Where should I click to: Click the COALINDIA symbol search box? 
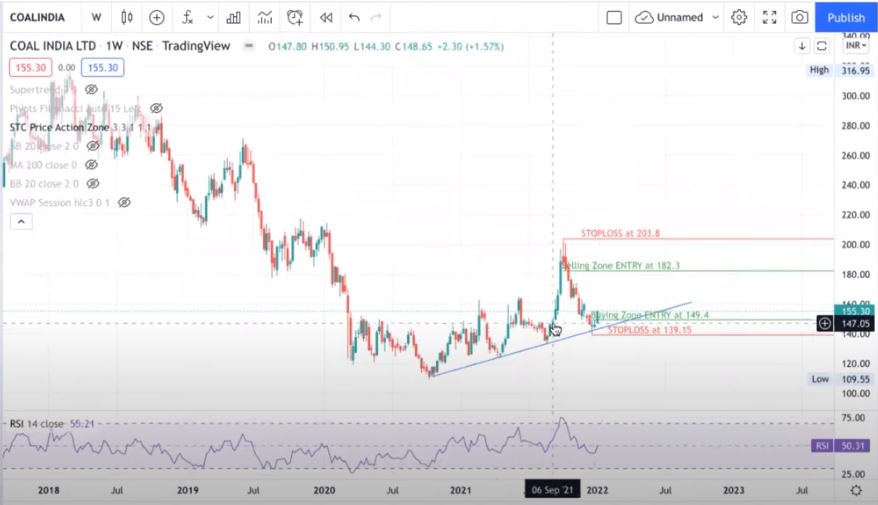click(40, 17)
